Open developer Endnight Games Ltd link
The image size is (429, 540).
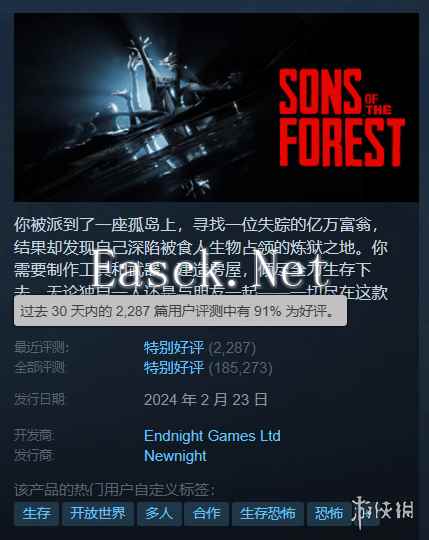[212, 436]
